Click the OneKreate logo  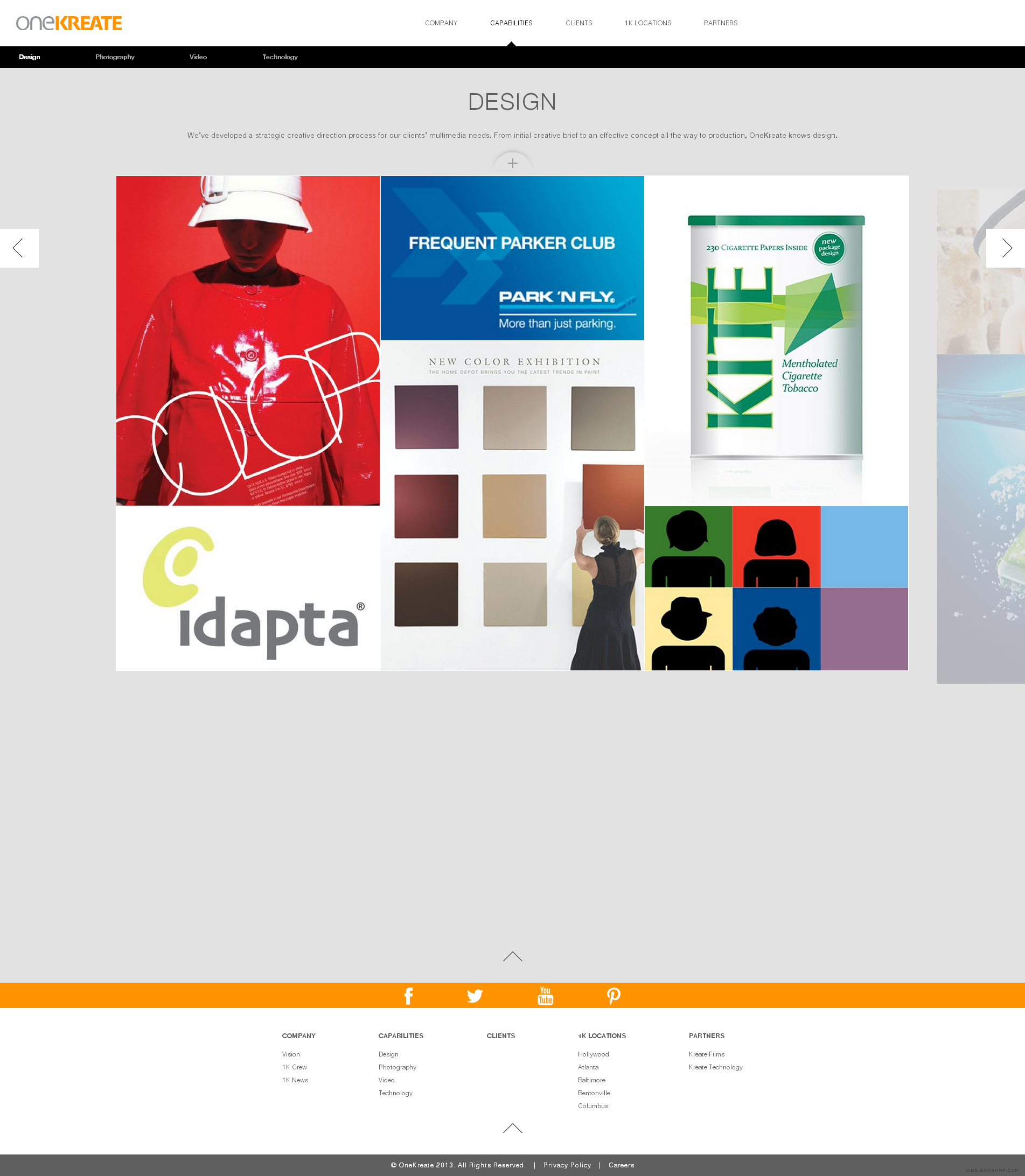[x=68, y=23]
